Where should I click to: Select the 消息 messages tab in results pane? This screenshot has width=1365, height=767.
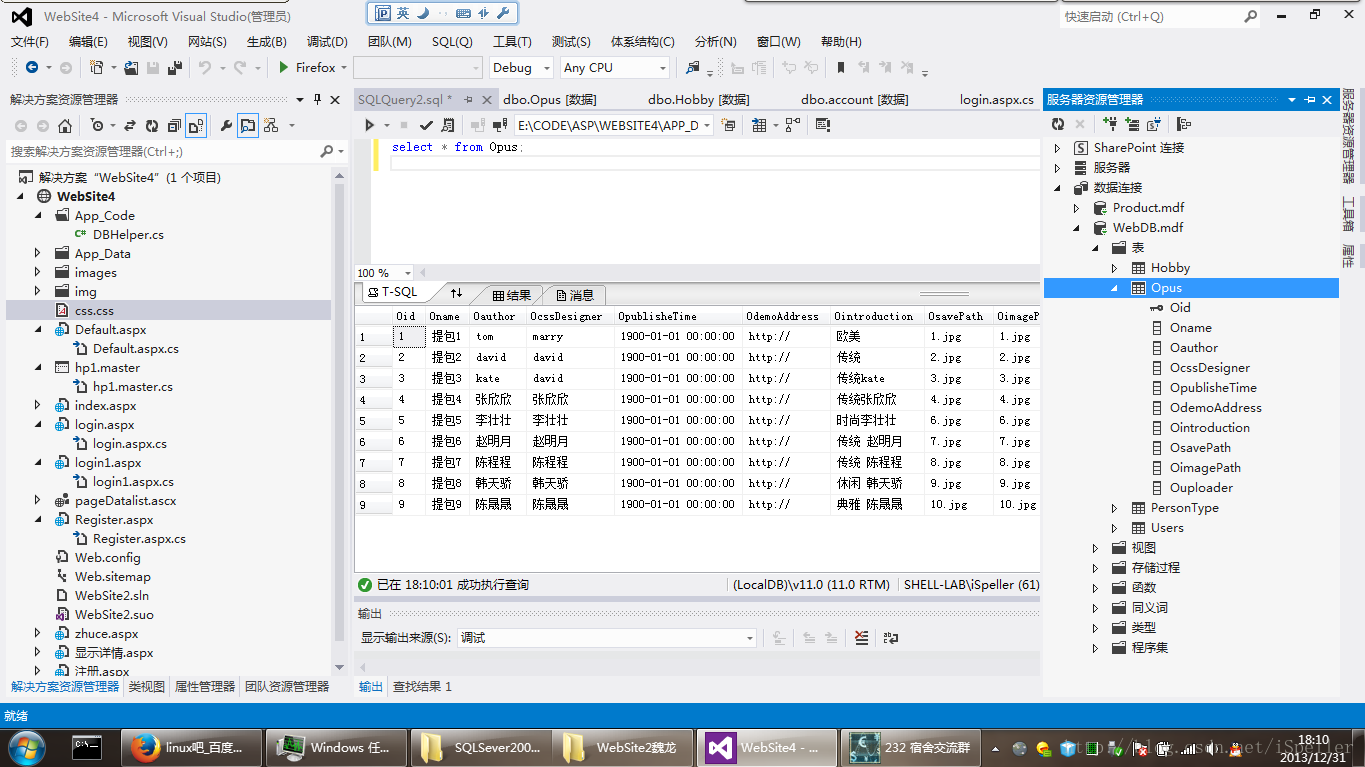pyautogui.click(x=574, y=295)
